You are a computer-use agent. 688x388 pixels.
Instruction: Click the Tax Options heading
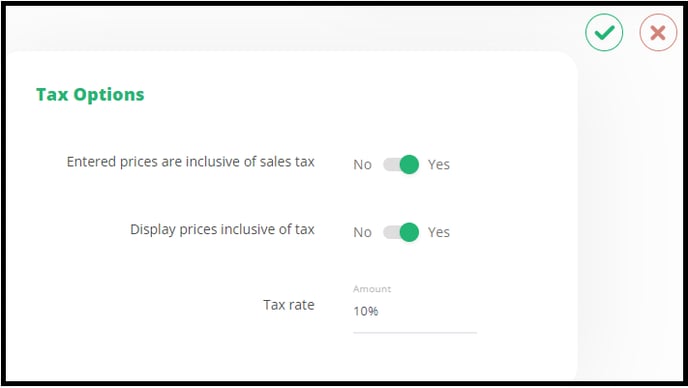[90, 94]
